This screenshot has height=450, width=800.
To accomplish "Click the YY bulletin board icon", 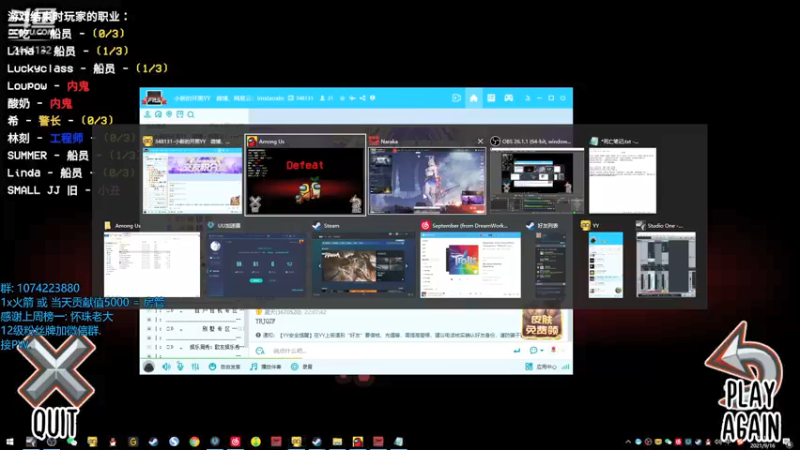I will pyautogui.click(x=180, y=114).
